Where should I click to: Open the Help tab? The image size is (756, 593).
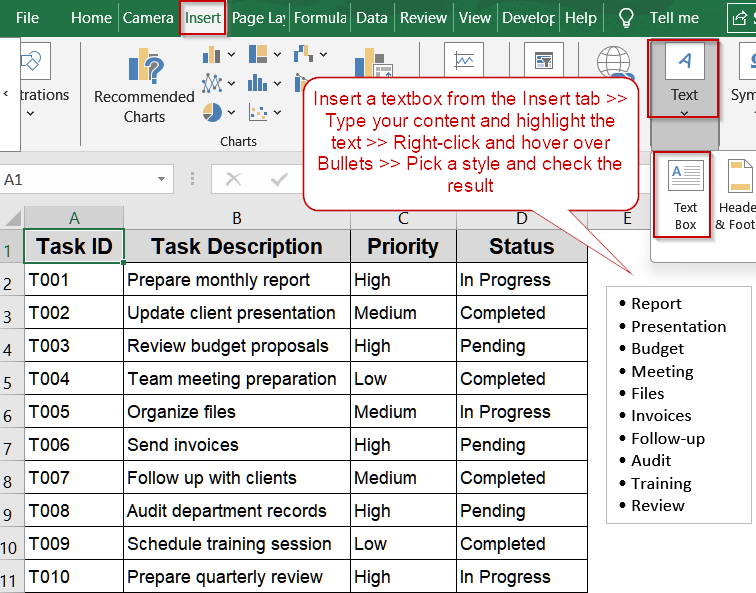click(x=580, y=18)
